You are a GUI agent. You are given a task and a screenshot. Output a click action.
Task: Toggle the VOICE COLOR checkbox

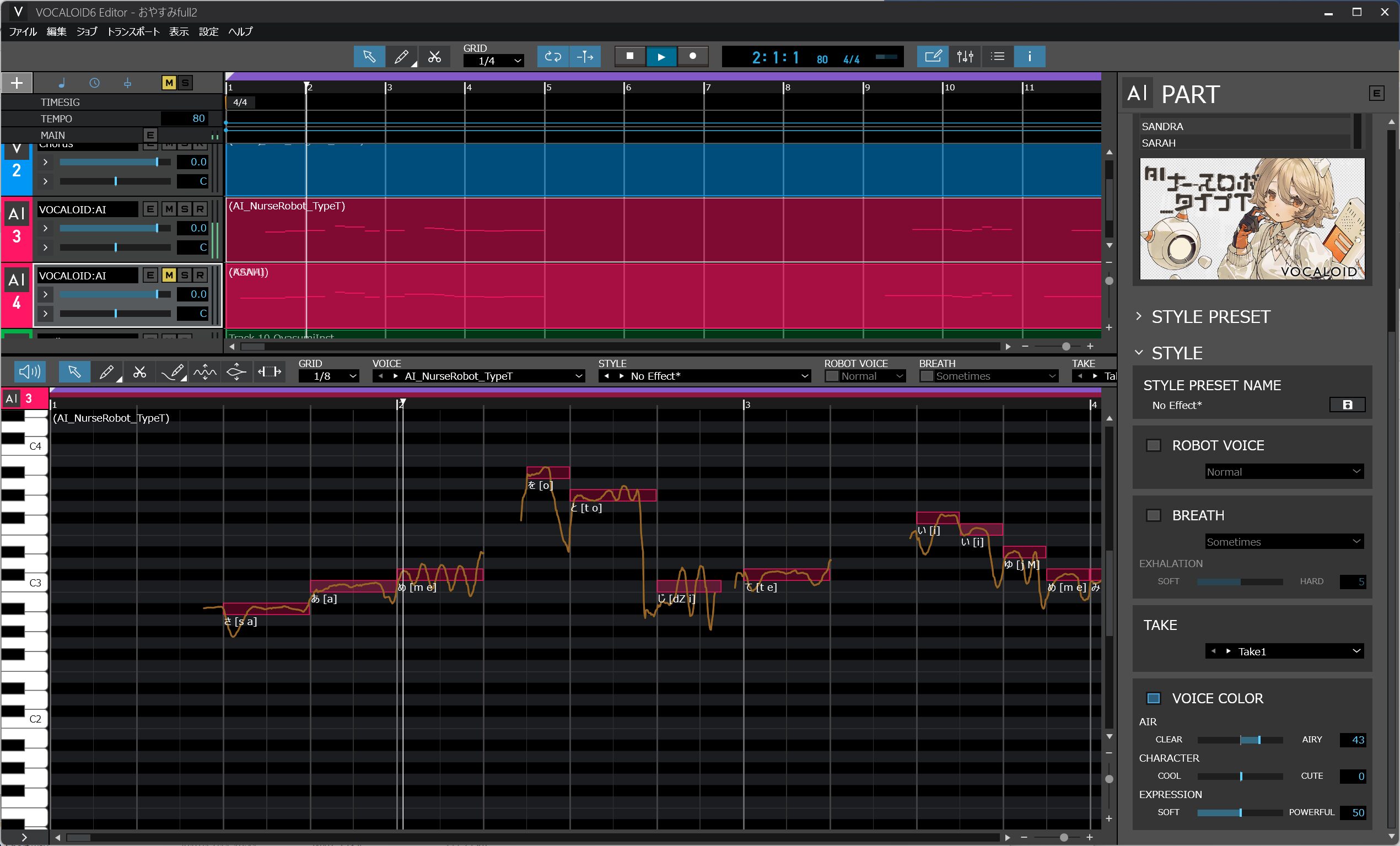(x=1154, y=698)
